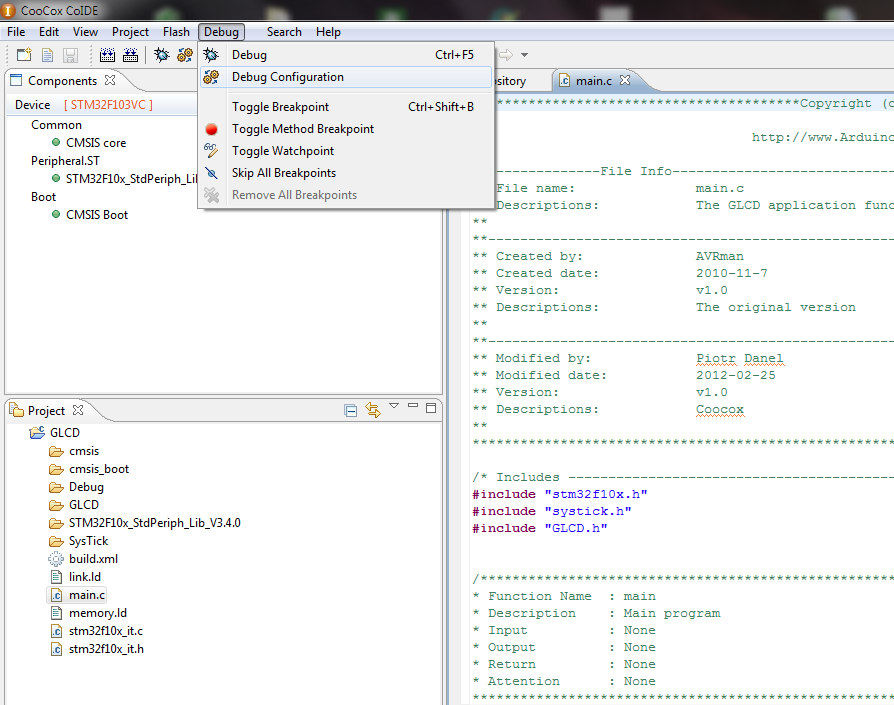894x705 pixels.
Task: Click the forward navigation arrow in toolbar
Action: click(x=506, y=55)
